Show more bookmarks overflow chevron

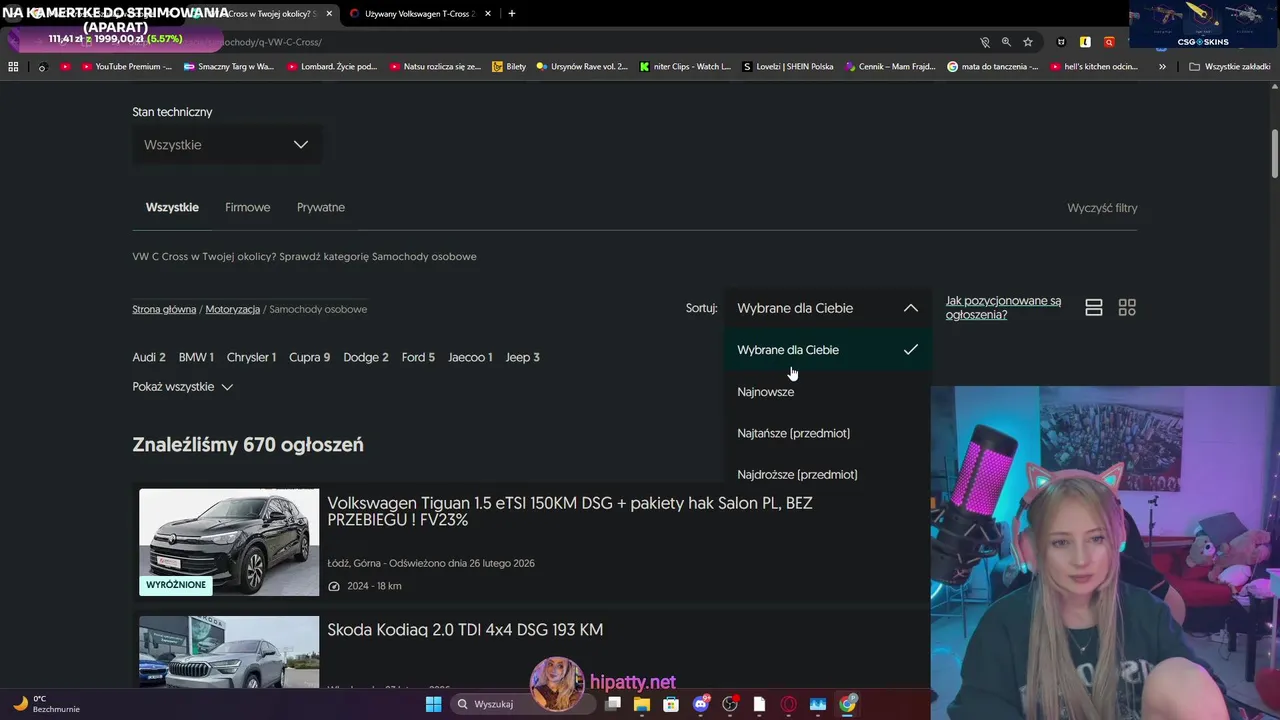(x=1162, y=67)
